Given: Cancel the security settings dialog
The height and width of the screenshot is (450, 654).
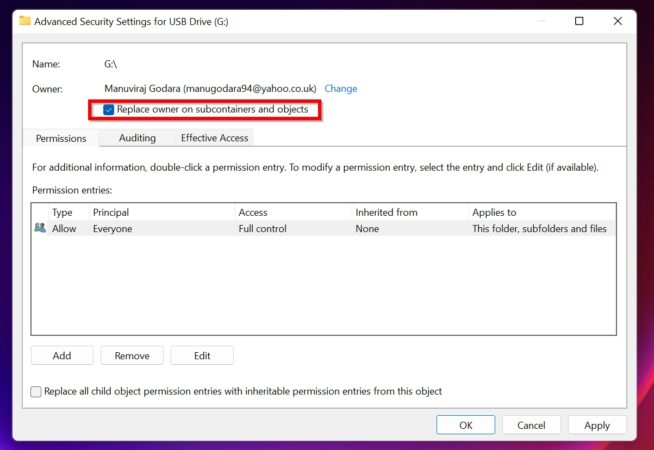Looking at the screenshot, I should (531, 425).
